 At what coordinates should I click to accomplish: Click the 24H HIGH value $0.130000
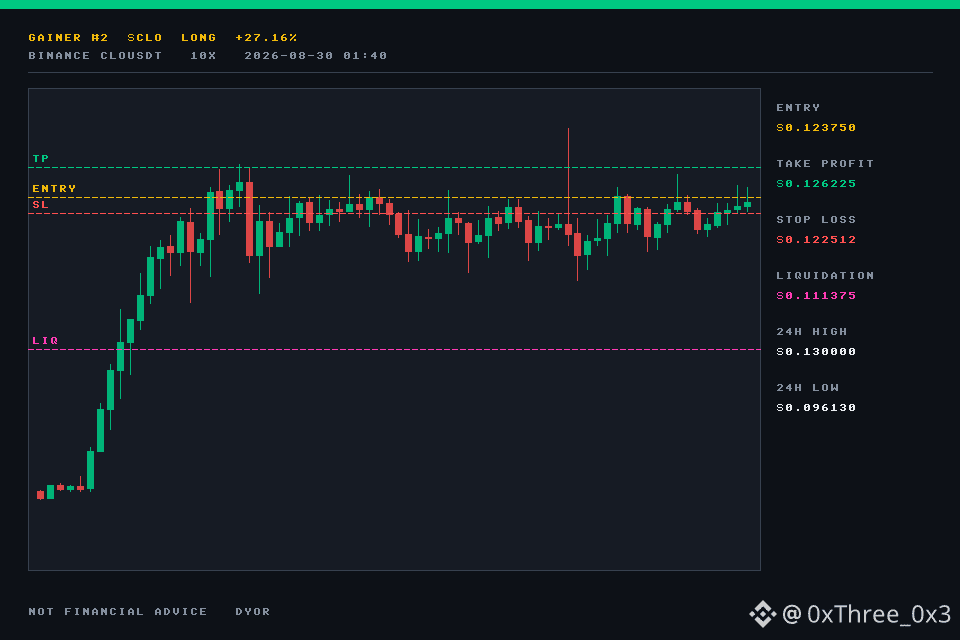816,352
